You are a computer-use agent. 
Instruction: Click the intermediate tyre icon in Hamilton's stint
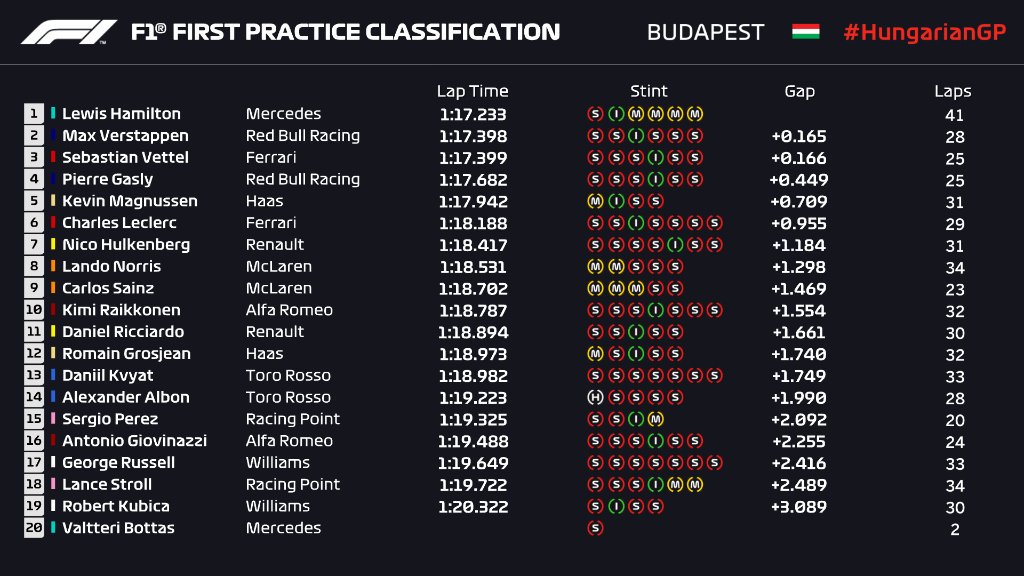615,114
